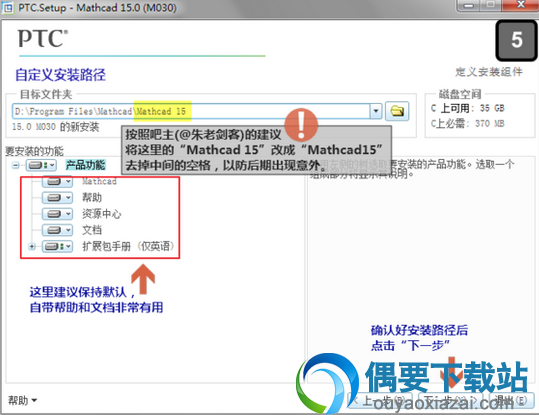Minimize the PTC.Setup window

[x=468, y=6]
